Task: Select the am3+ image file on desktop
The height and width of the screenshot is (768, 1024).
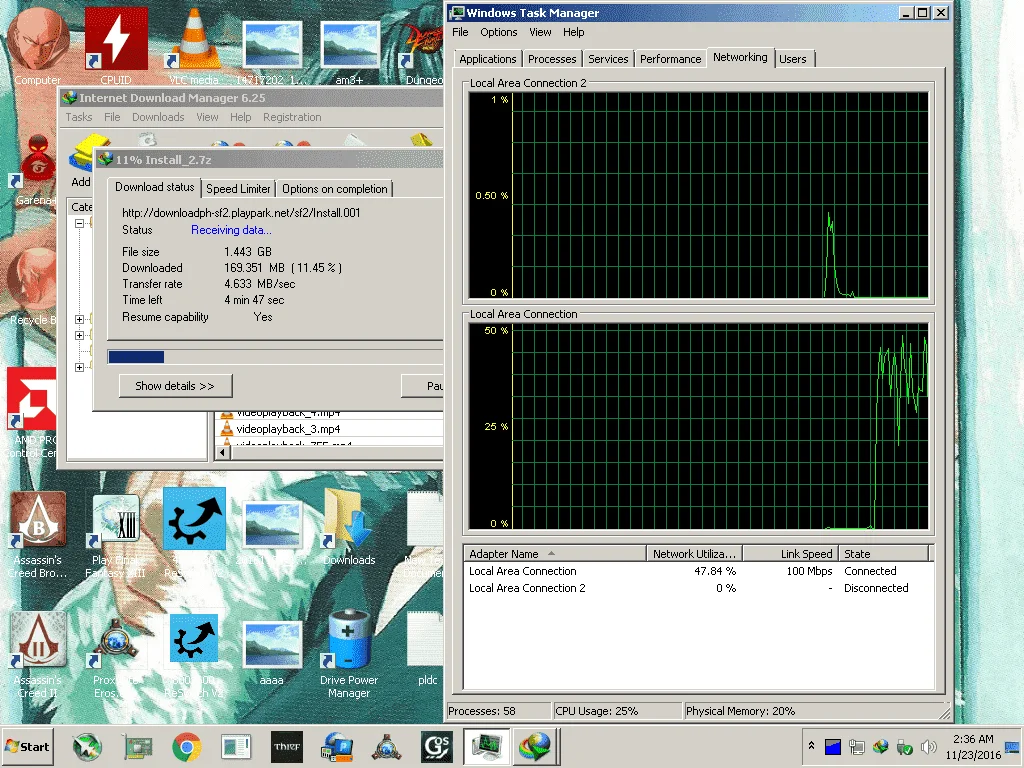Action: tap(349, 52)
